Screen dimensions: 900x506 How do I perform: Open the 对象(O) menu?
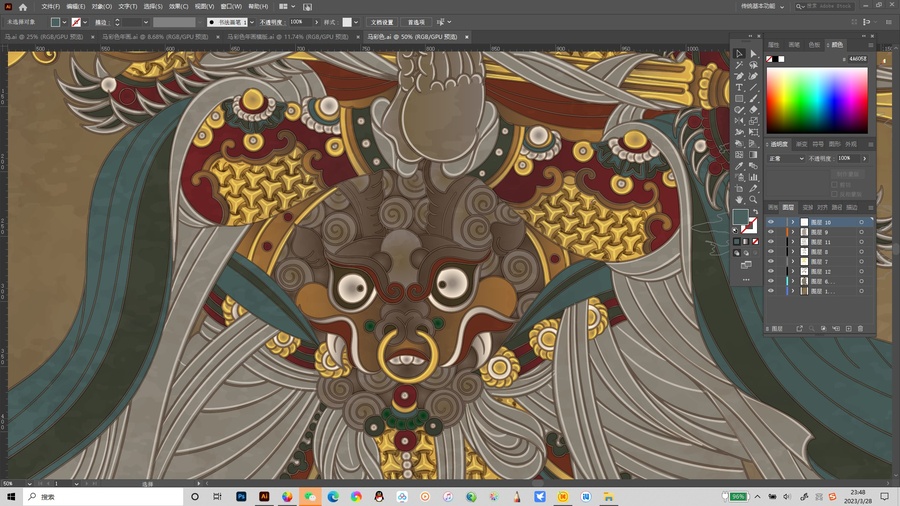[x=102, y=7]
